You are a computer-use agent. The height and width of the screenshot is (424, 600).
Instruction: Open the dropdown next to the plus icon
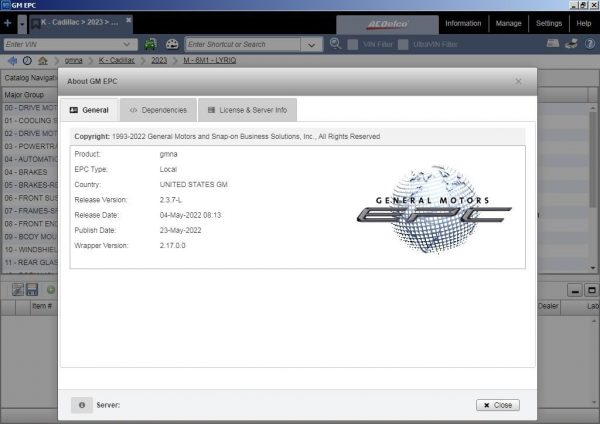coord(22,24)
